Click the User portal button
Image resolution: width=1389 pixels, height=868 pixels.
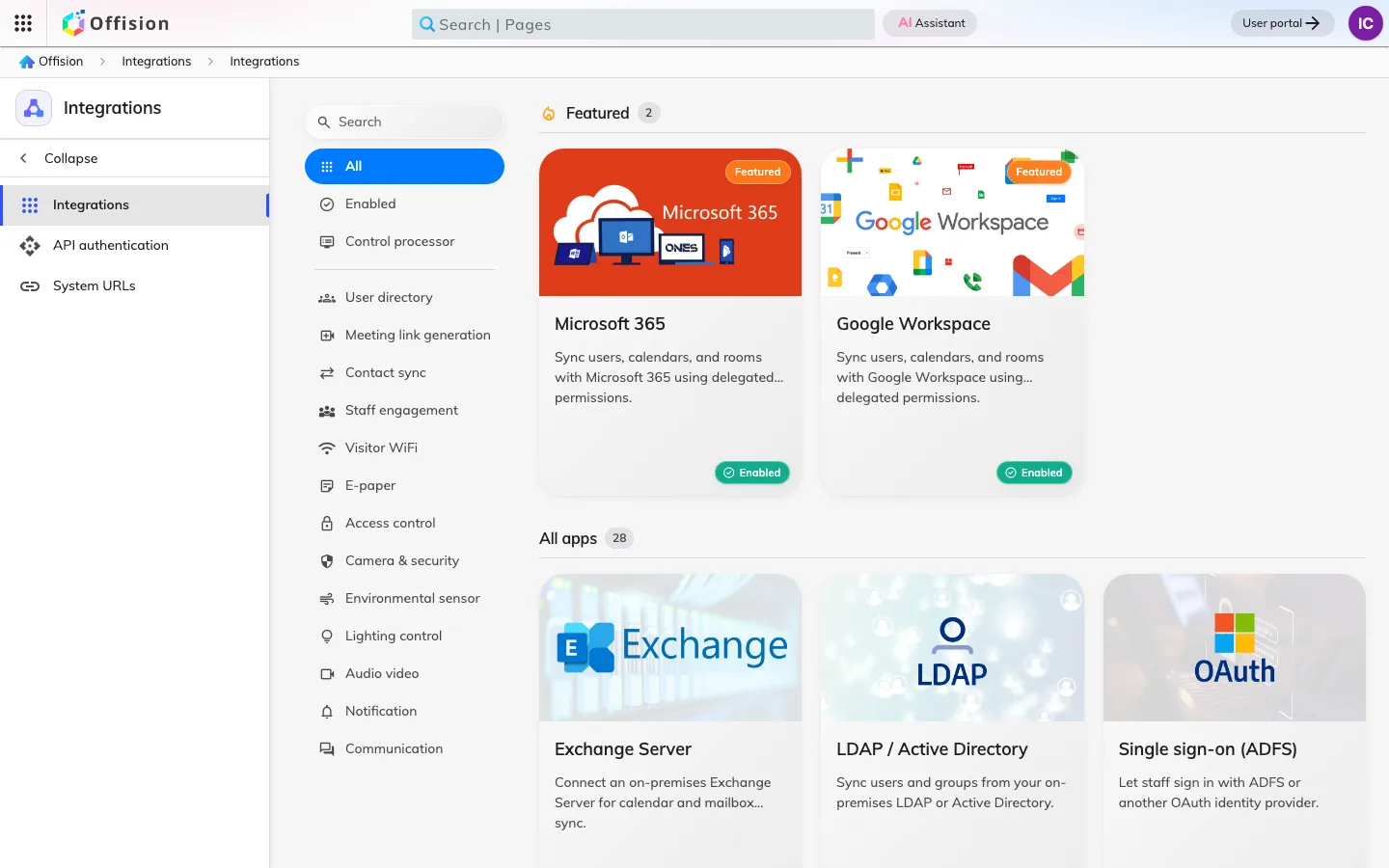pos(1282,23)
